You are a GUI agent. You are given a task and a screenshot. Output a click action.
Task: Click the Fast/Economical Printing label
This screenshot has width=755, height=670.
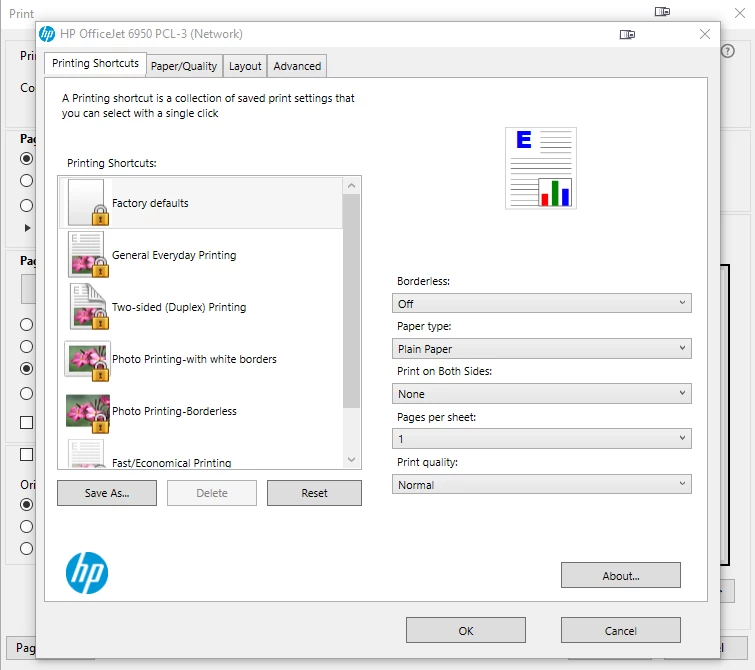[172, 463]
